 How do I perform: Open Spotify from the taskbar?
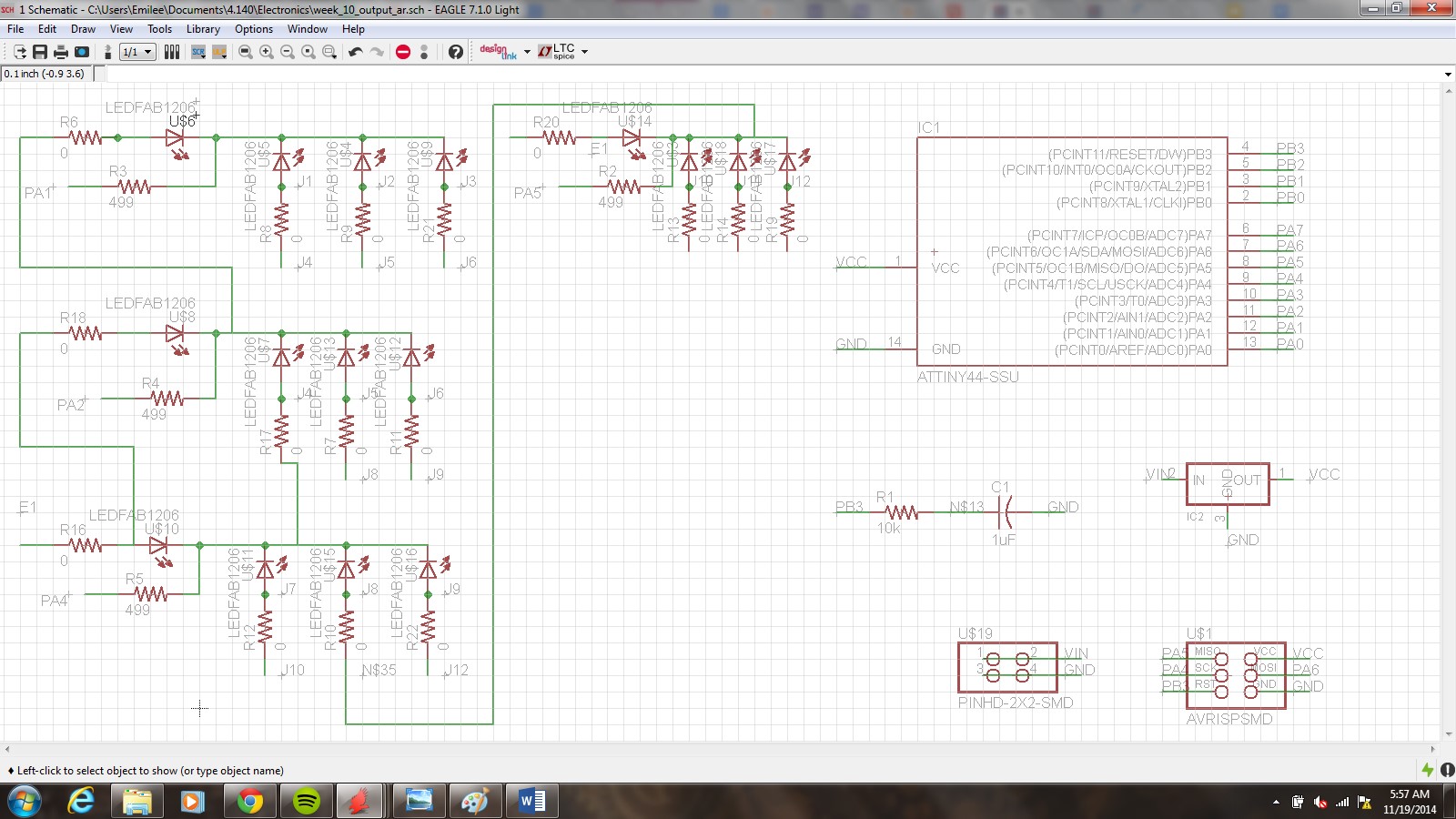(307, 802)
